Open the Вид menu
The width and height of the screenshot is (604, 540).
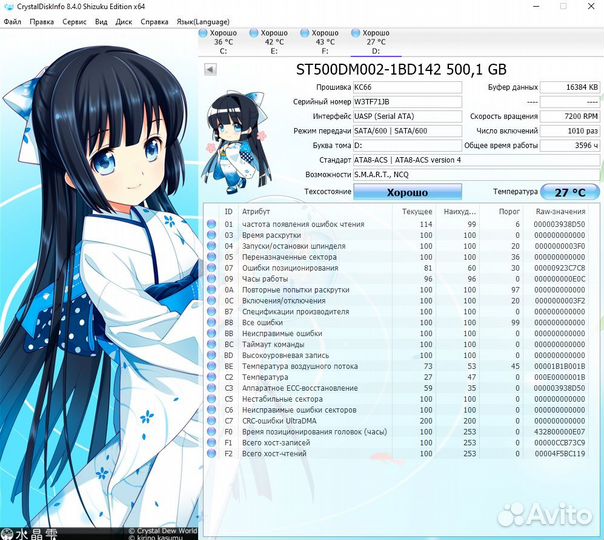tap(101, 22)
